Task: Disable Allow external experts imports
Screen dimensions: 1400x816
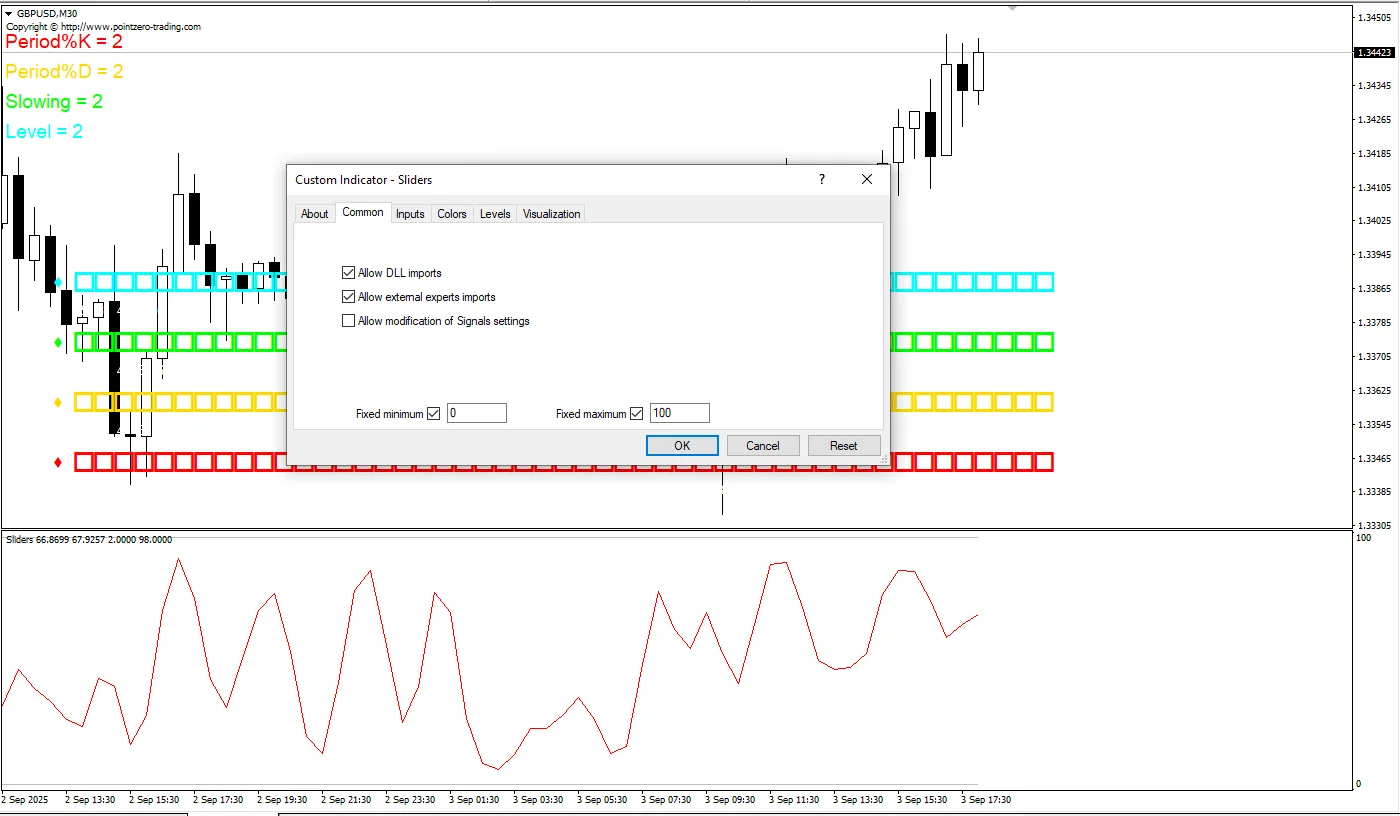Action: [349, 297]
